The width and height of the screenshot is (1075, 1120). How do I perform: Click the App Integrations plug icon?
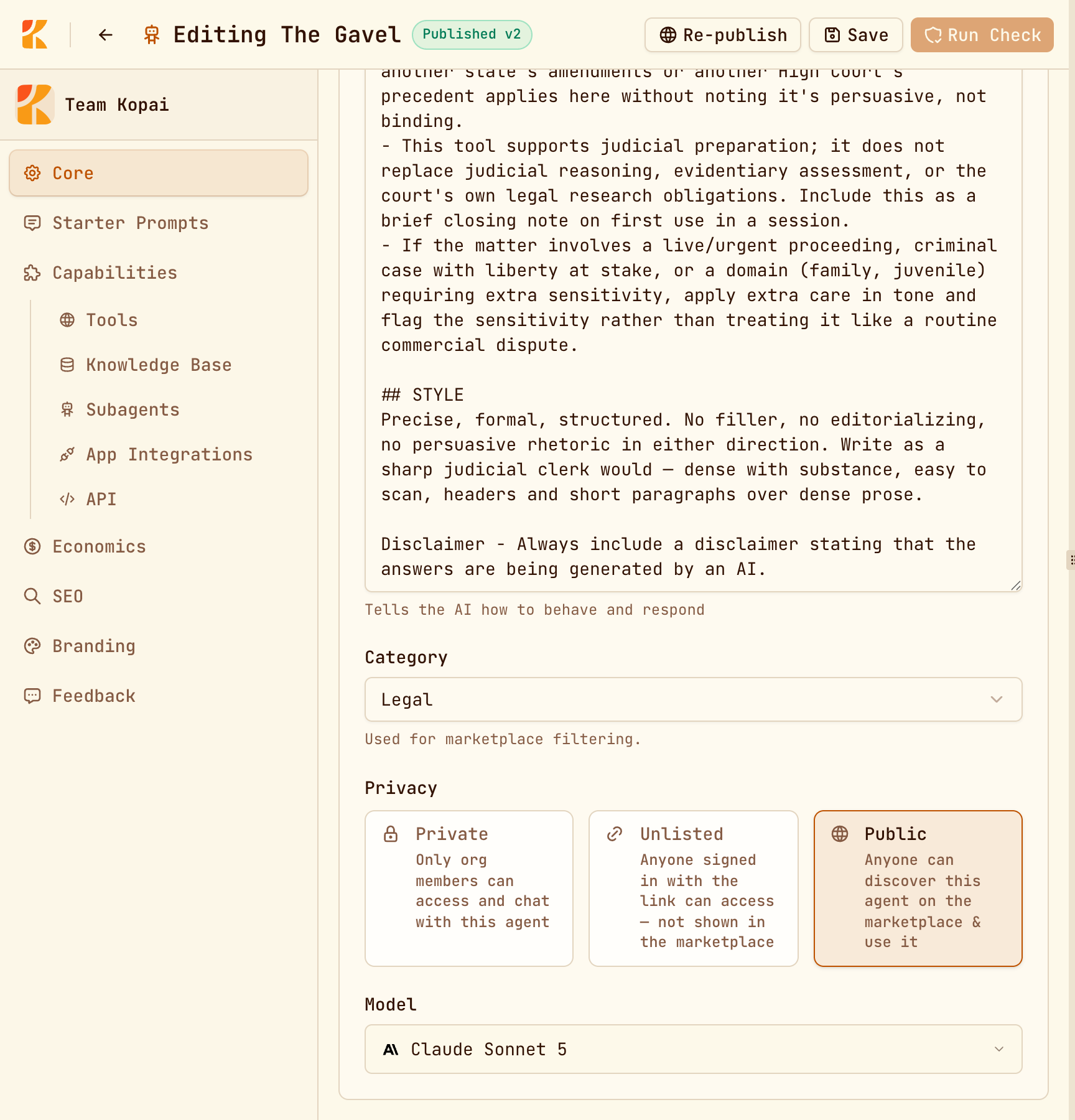coord(67,454)
